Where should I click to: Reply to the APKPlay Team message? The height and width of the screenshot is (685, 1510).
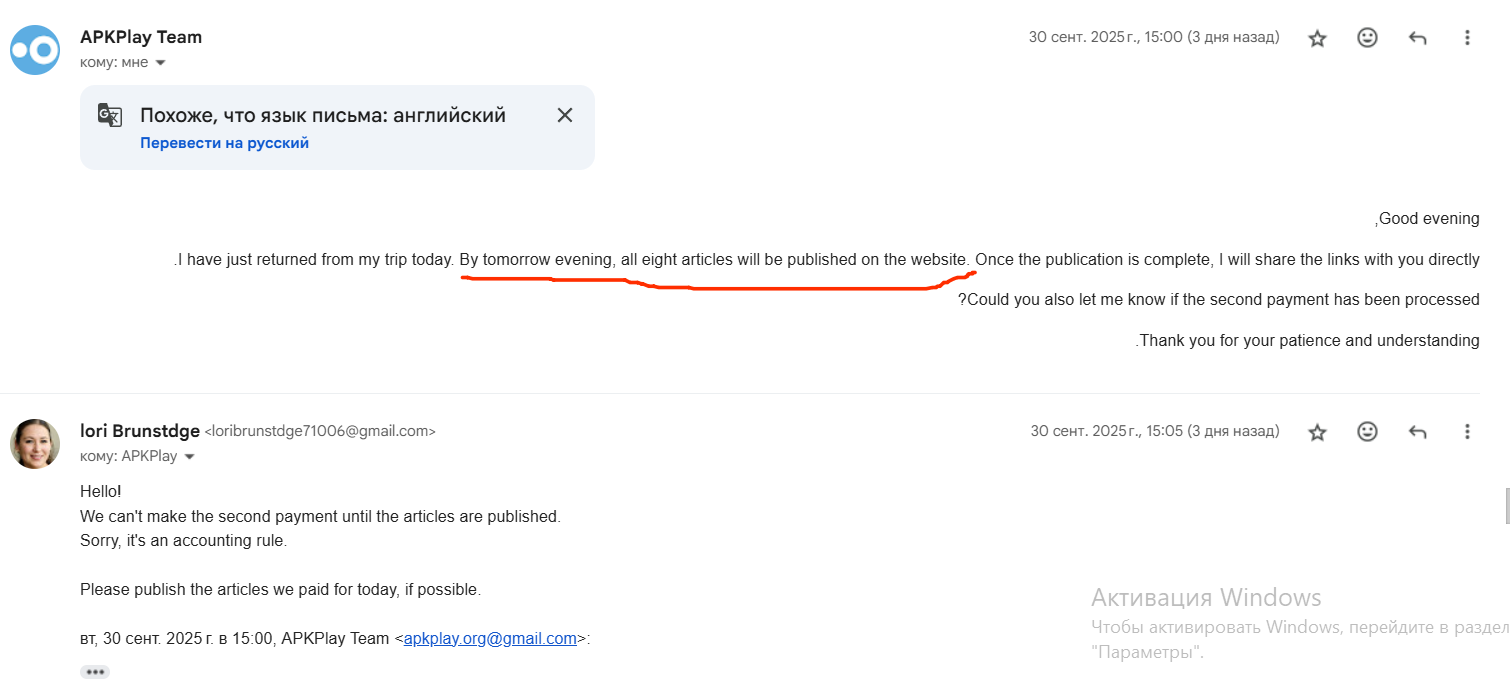click(x=1417, y=38)
